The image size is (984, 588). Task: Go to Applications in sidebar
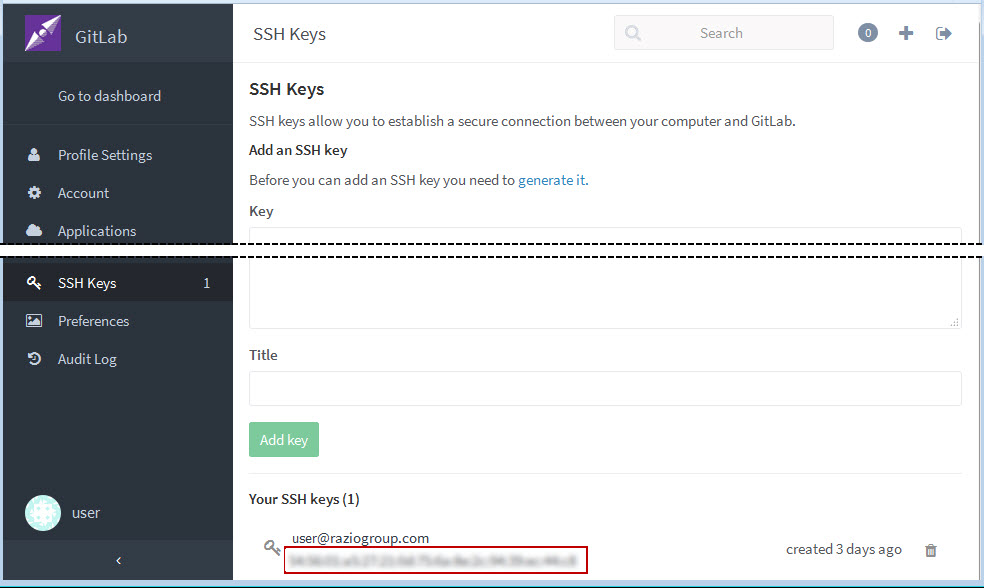[96, 231]
